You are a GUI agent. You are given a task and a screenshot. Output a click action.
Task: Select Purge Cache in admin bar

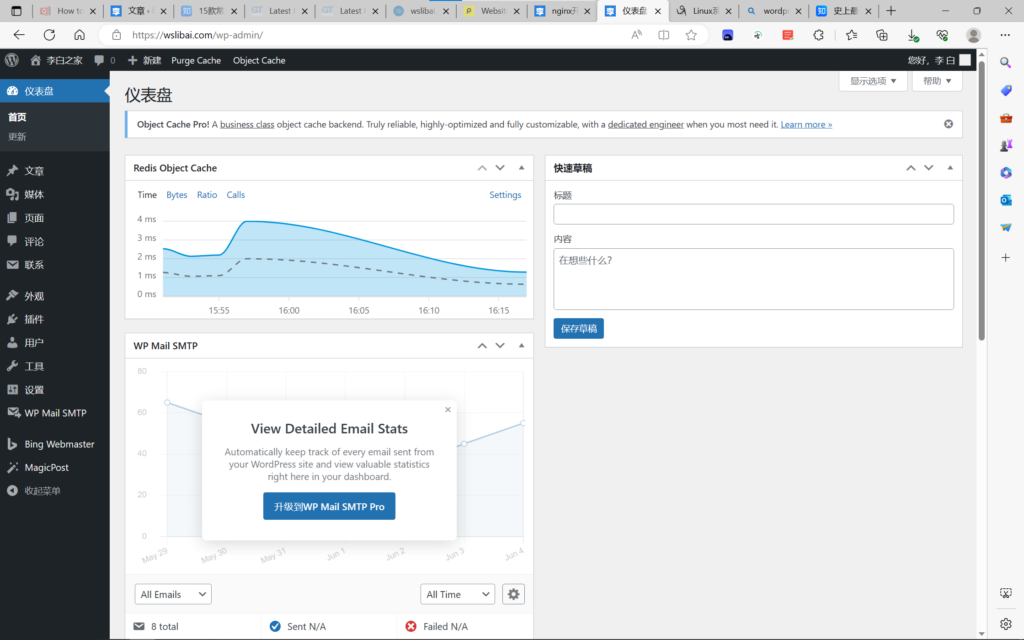click(x=196, y=60)
